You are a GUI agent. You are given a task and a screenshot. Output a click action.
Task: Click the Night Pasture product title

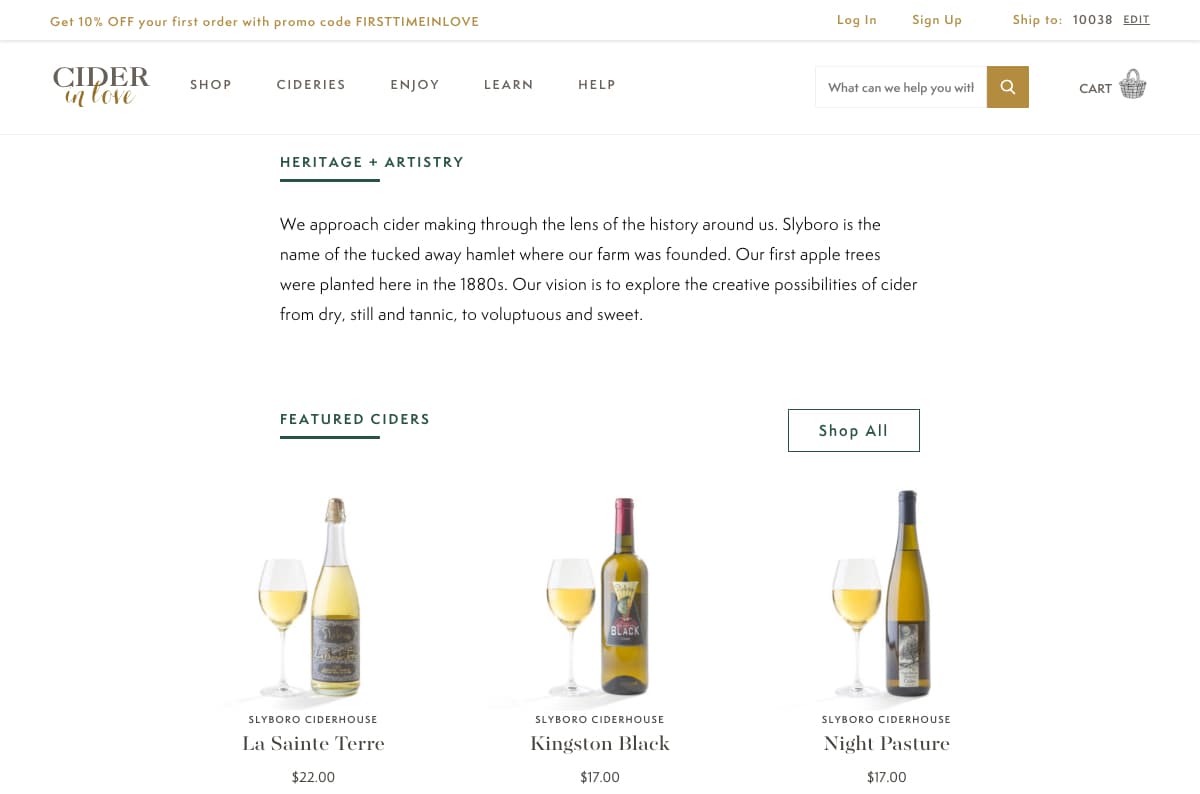(886, 743)
